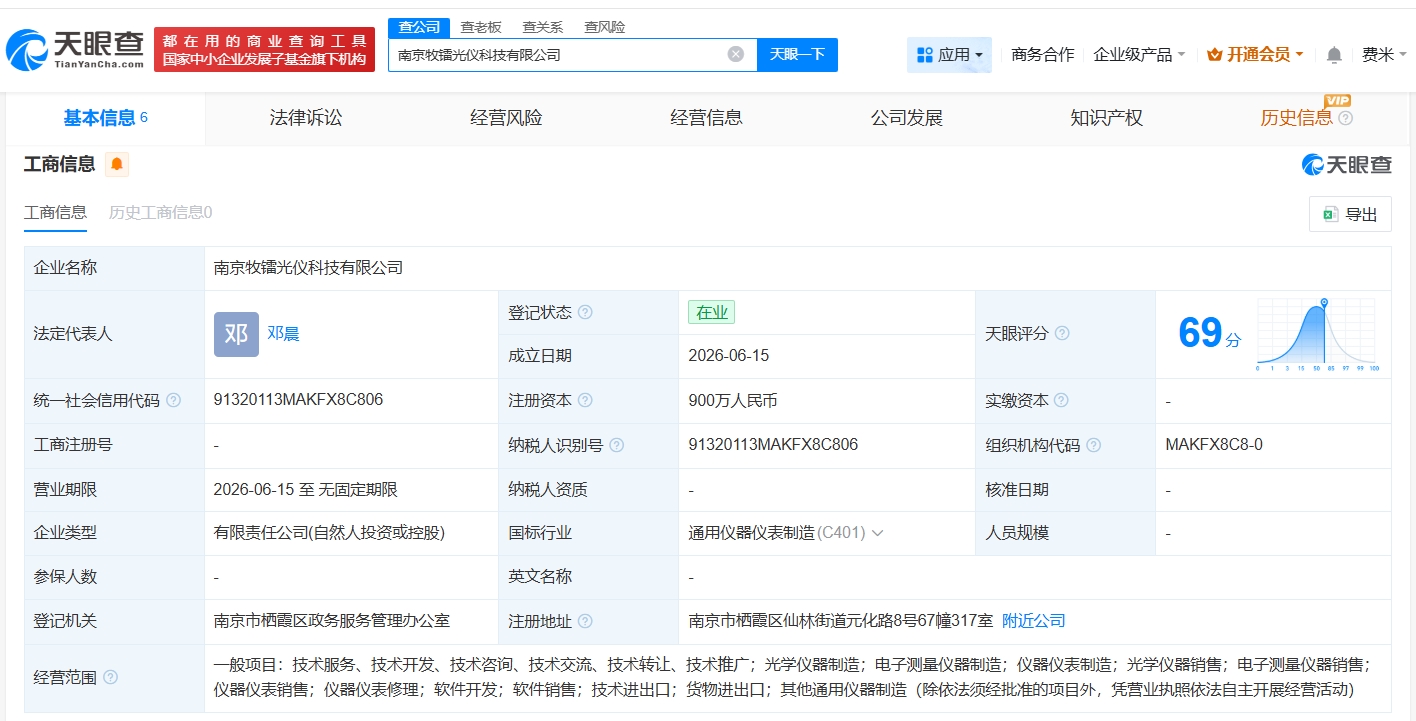This screenshot has width=1416, height=721.
Task: Clear the search box with the X icon
Action: coord(736,54)
